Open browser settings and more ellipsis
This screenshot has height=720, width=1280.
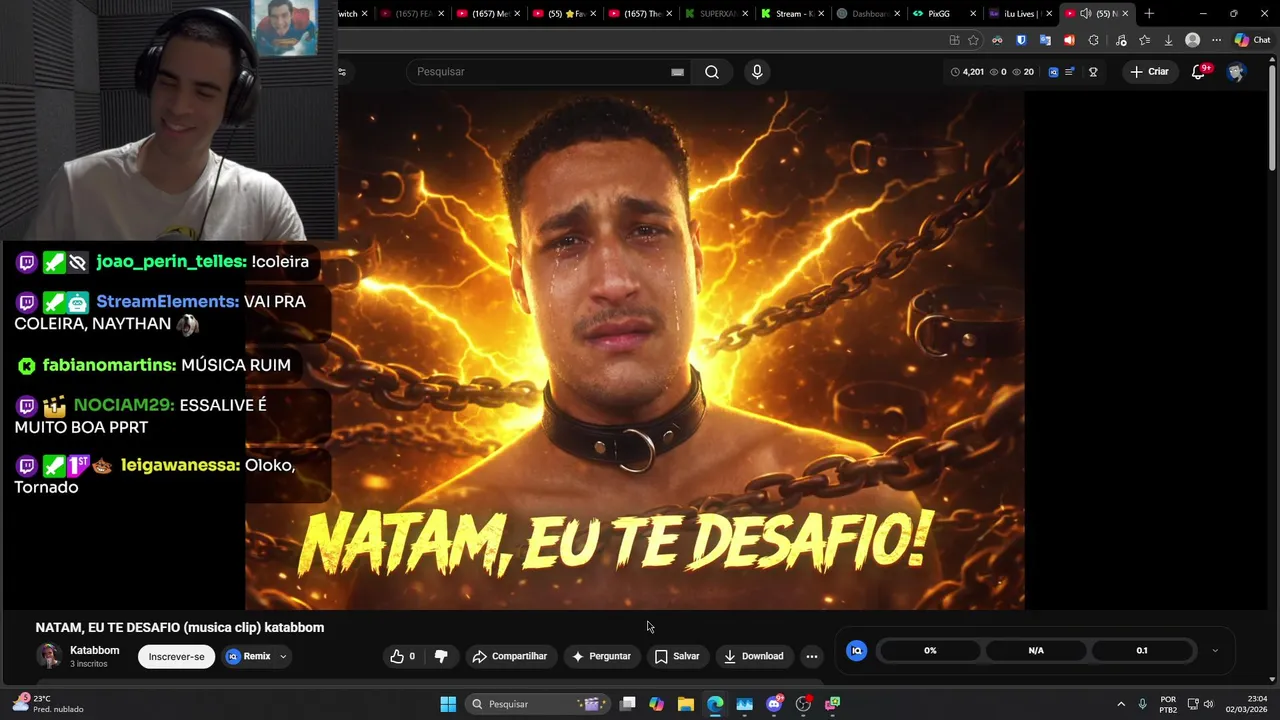[1216, 40]
